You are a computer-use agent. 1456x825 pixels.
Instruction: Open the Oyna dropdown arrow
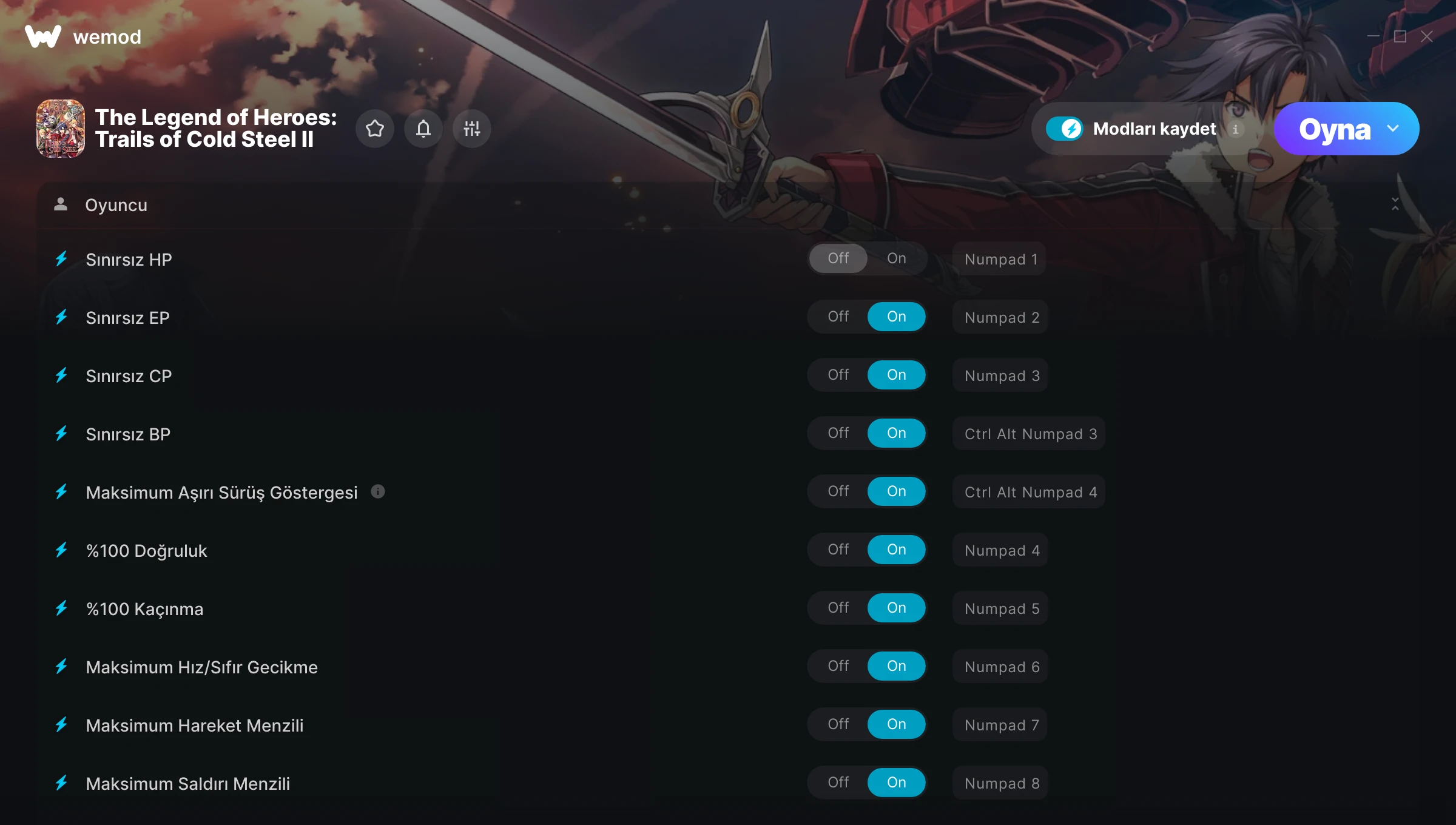[1394, 129]
